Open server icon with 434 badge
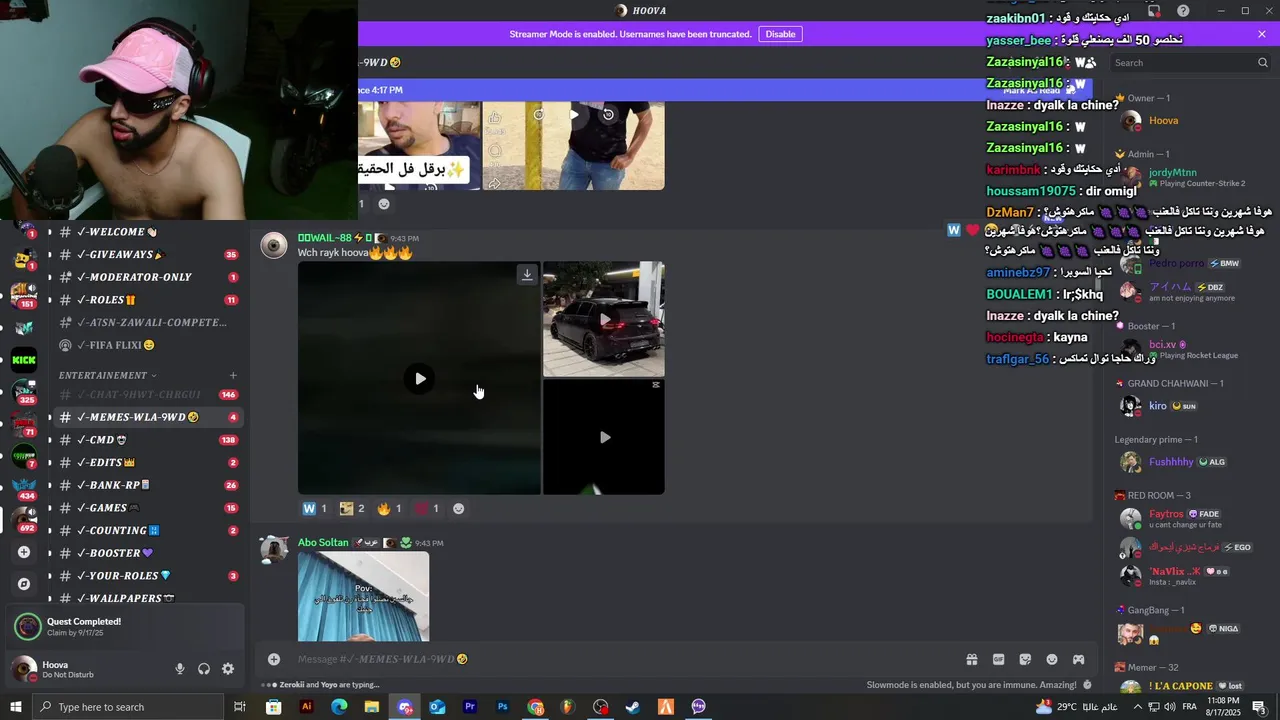The image size is (1280, 720). pos(24,488)
